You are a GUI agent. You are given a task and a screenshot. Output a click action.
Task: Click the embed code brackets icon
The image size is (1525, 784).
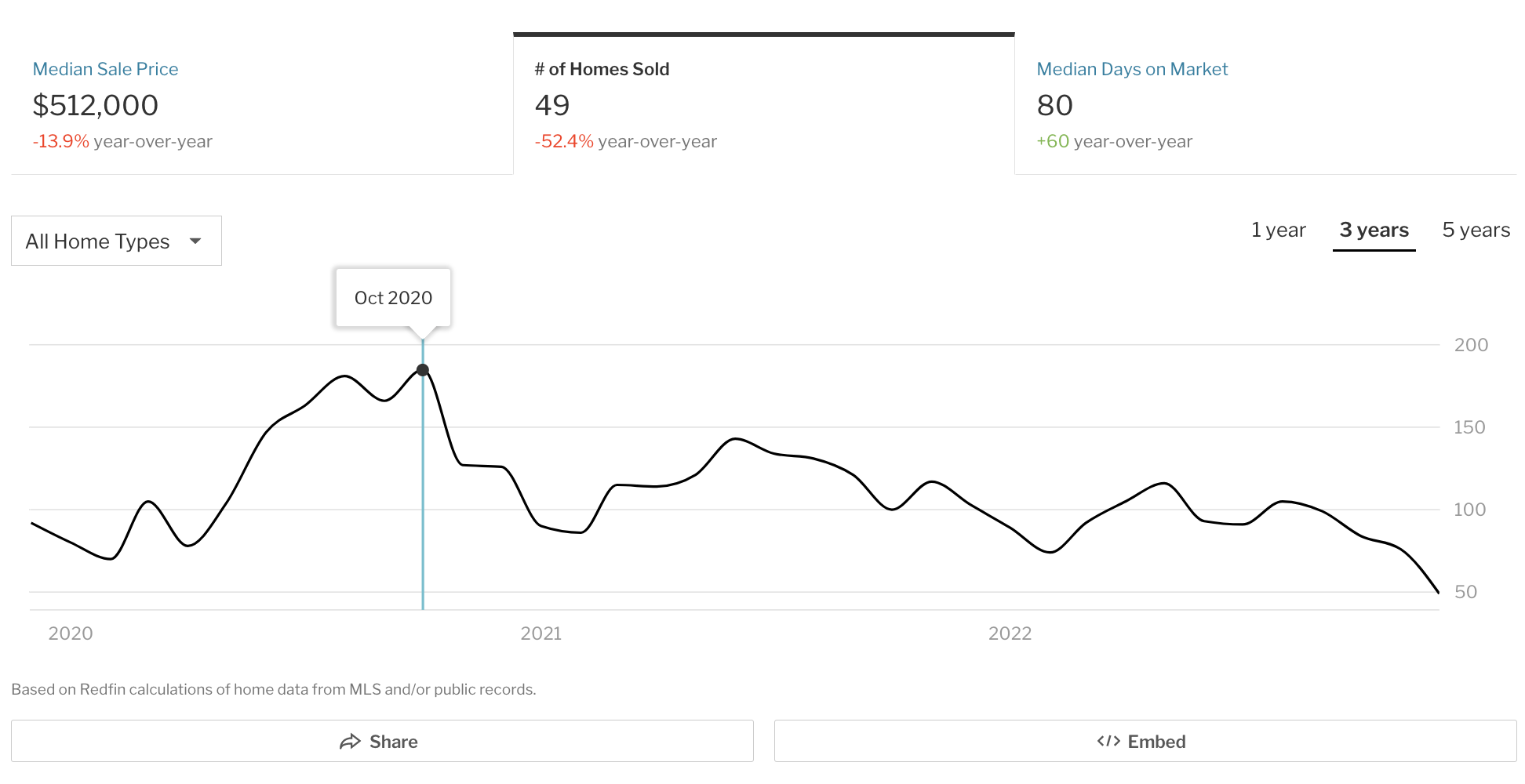pyautogui.click(x=1108, y=742)
